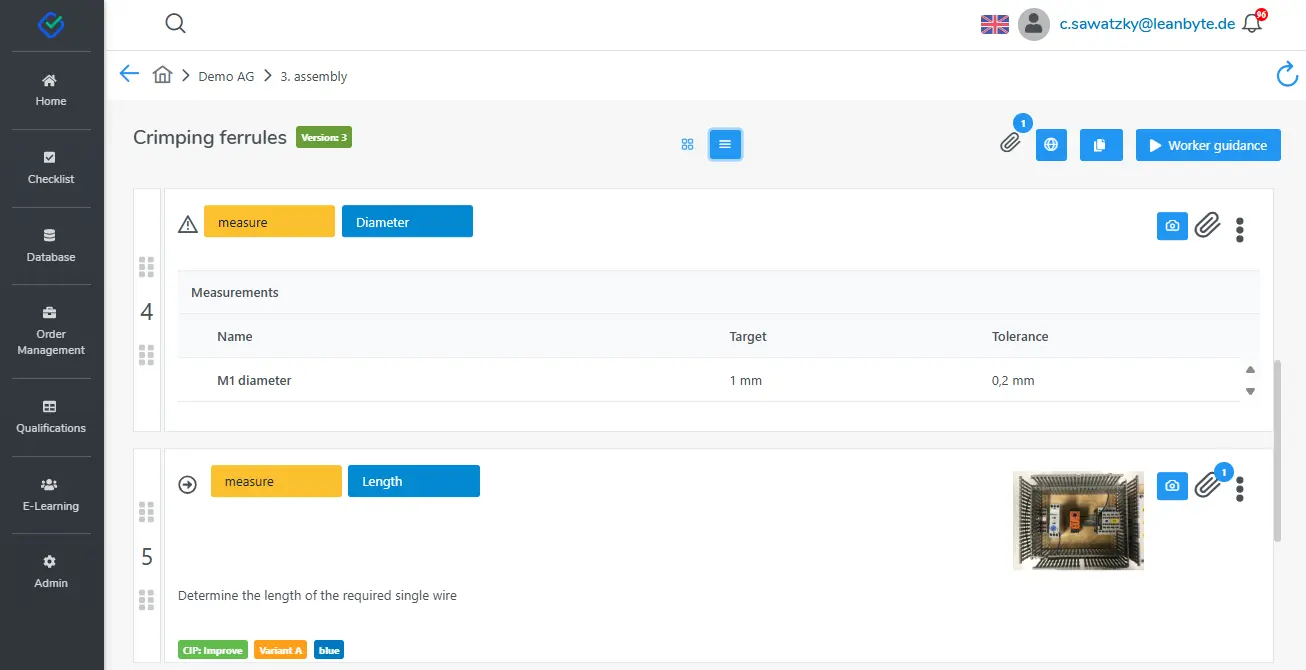Image resolution: width=1306 pixels, height=670 pixels.
Task: Click the copy document button
Action: (x=1099, y=145)
